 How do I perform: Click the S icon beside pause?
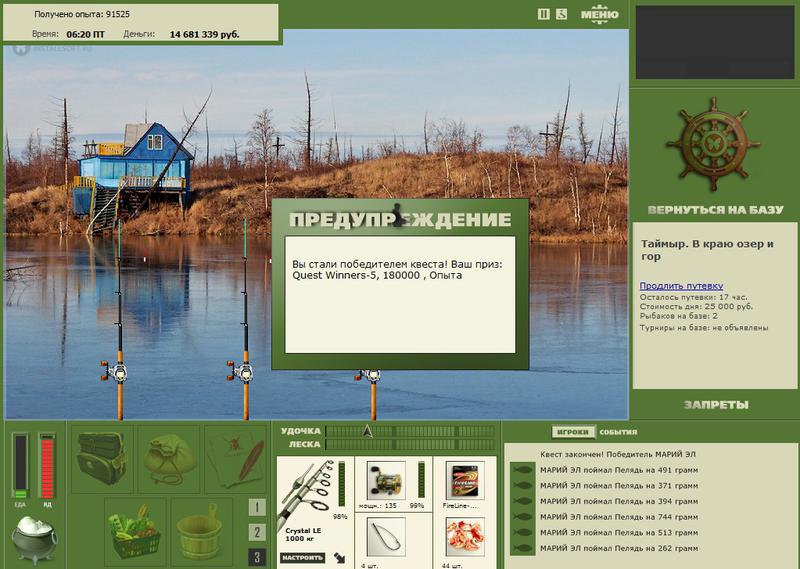[x=561, y=14]
